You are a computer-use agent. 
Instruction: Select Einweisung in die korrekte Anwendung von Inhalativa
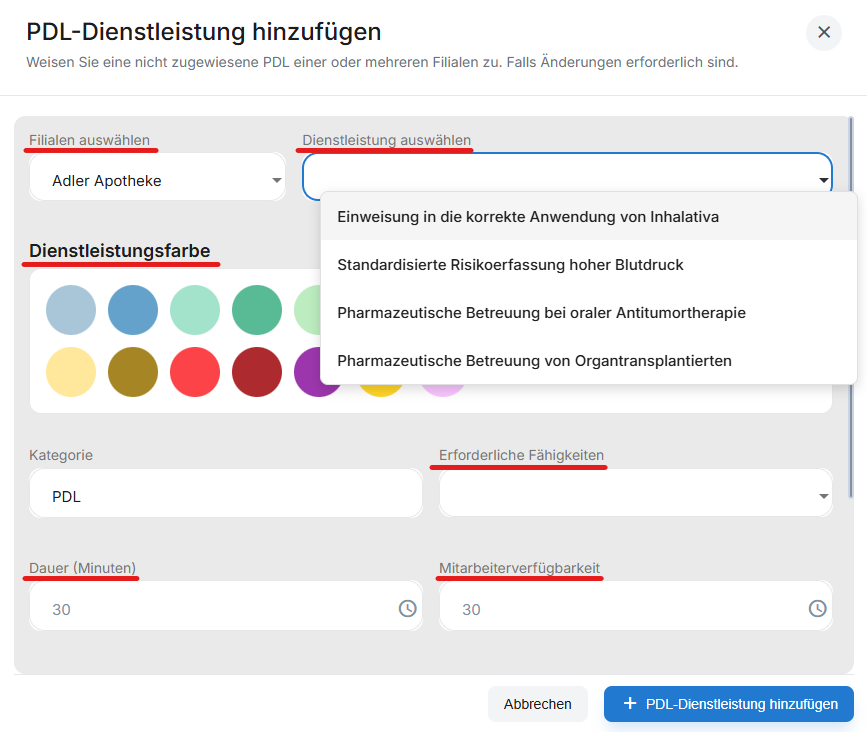[589, 217]
